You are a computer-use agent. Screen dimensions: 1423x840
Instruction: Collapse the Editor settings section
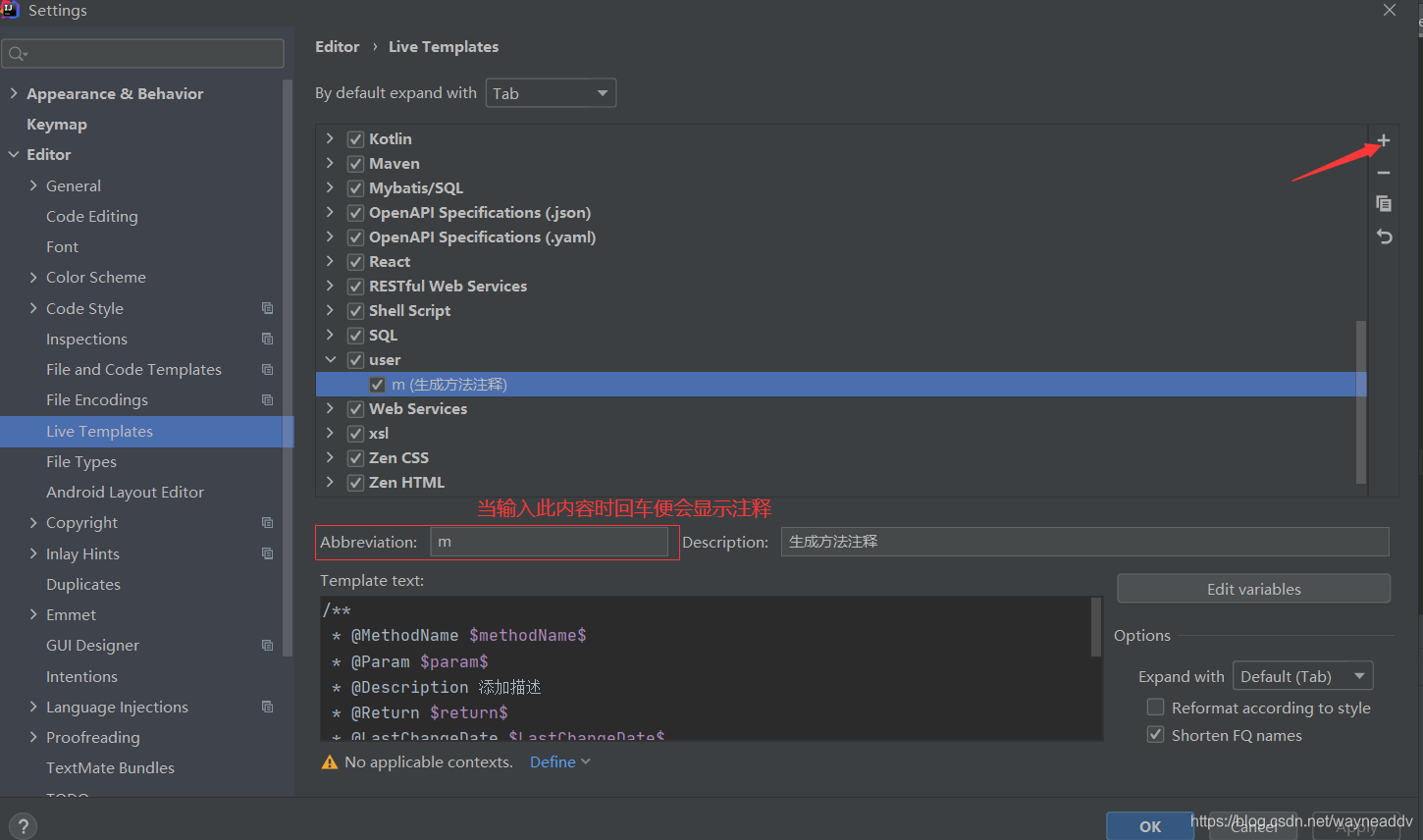click(x=13, y=154)
